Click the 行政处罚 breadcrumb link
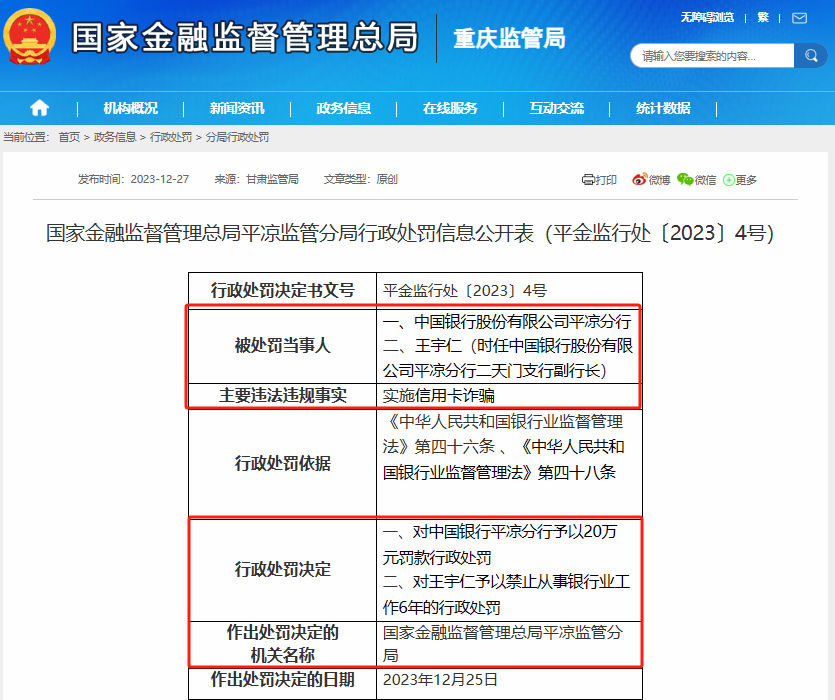 [171, 137]
